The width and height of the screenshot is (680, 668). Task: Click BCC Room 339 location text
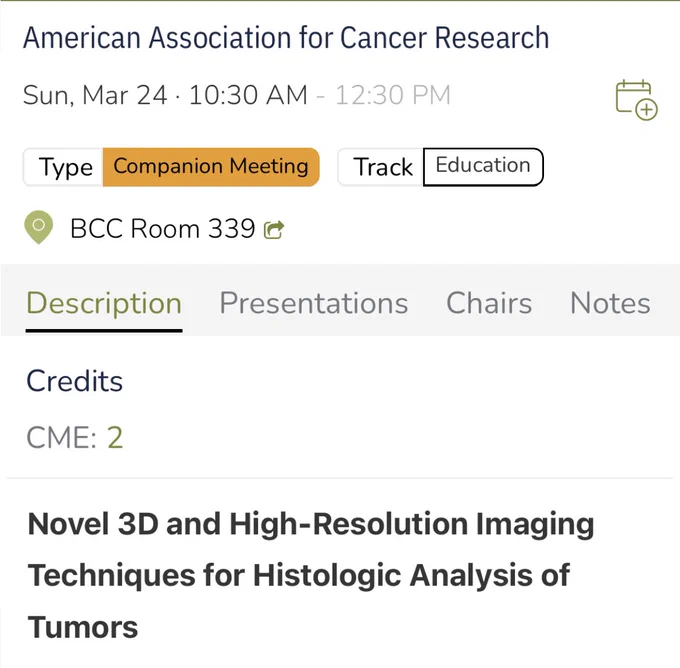tap(163, 228)
